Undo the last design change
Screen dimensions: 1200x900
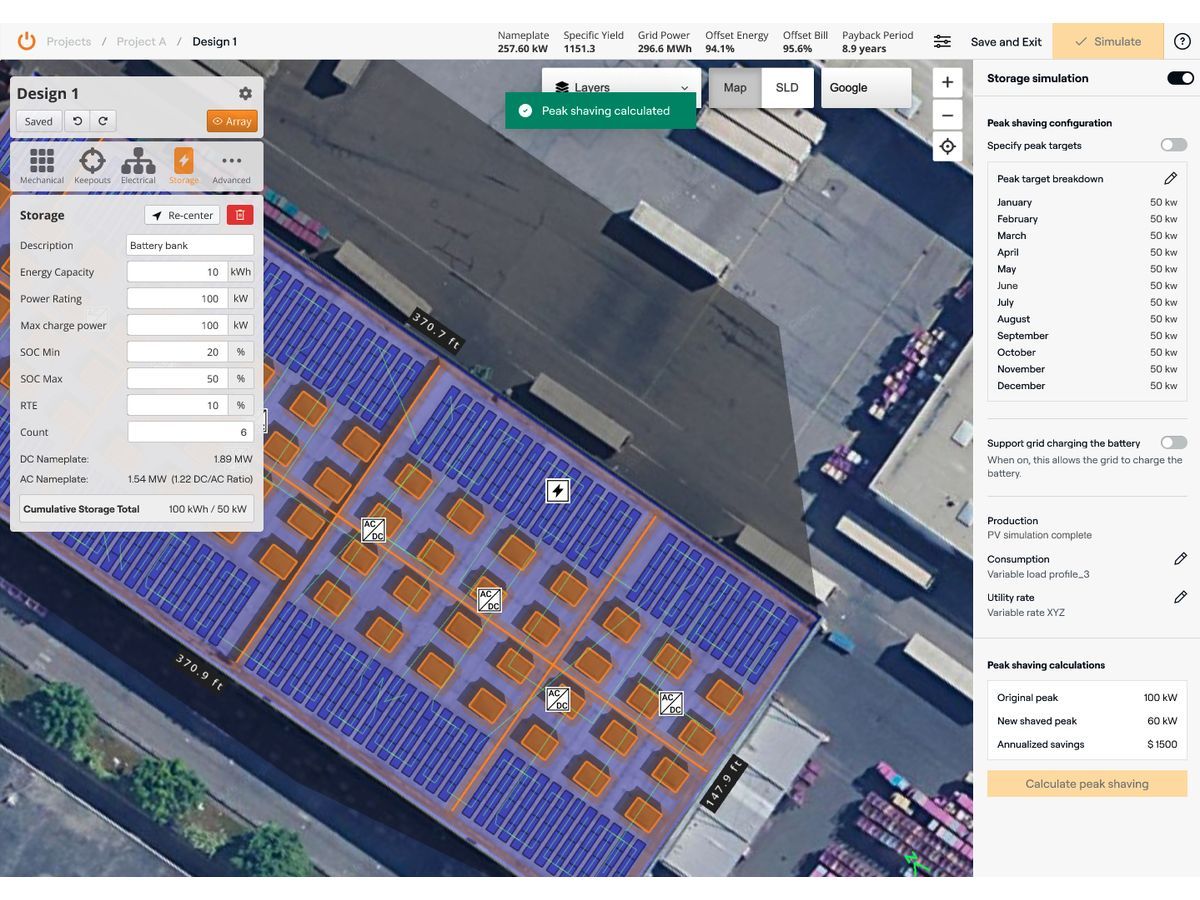pyautogui.click(x=77, y=121)
